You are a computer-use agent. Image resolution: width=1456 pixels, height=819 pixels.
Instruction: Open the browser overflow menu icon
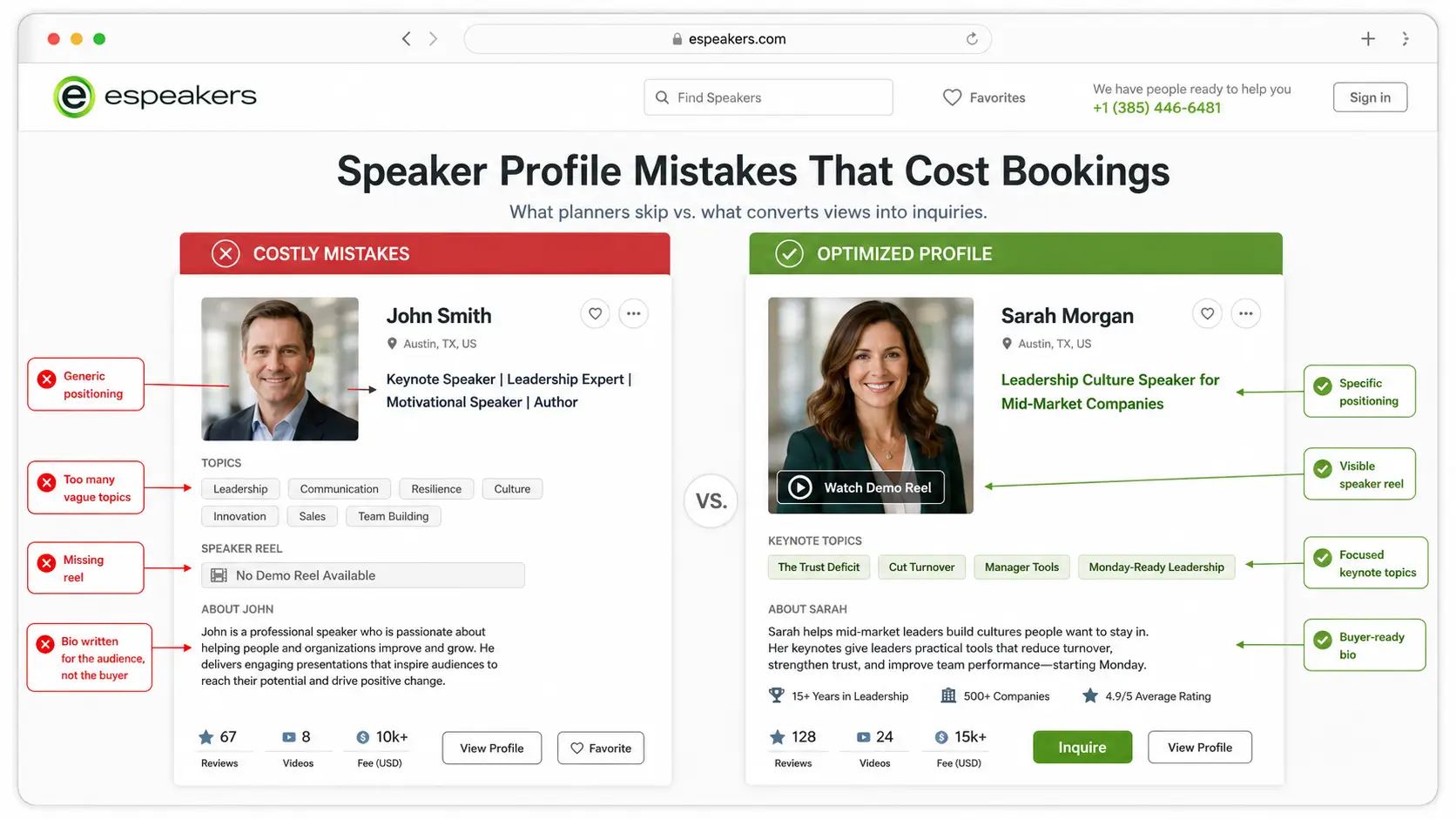pos(1405,38)
